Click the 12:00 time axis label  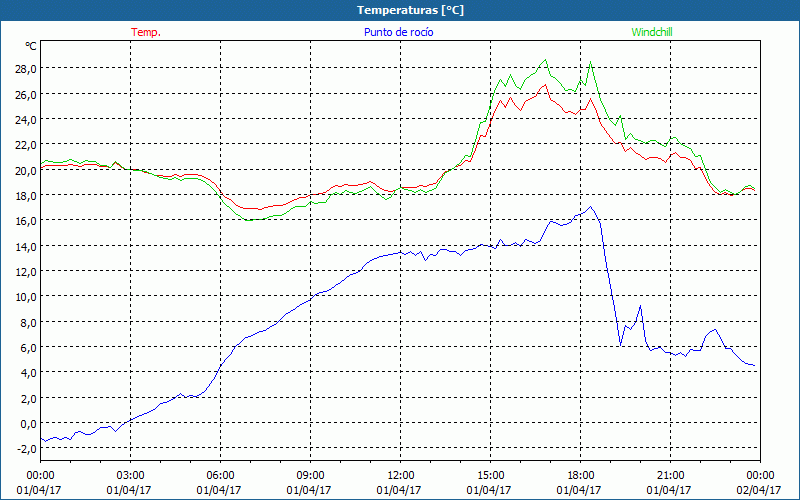[401, 476]
